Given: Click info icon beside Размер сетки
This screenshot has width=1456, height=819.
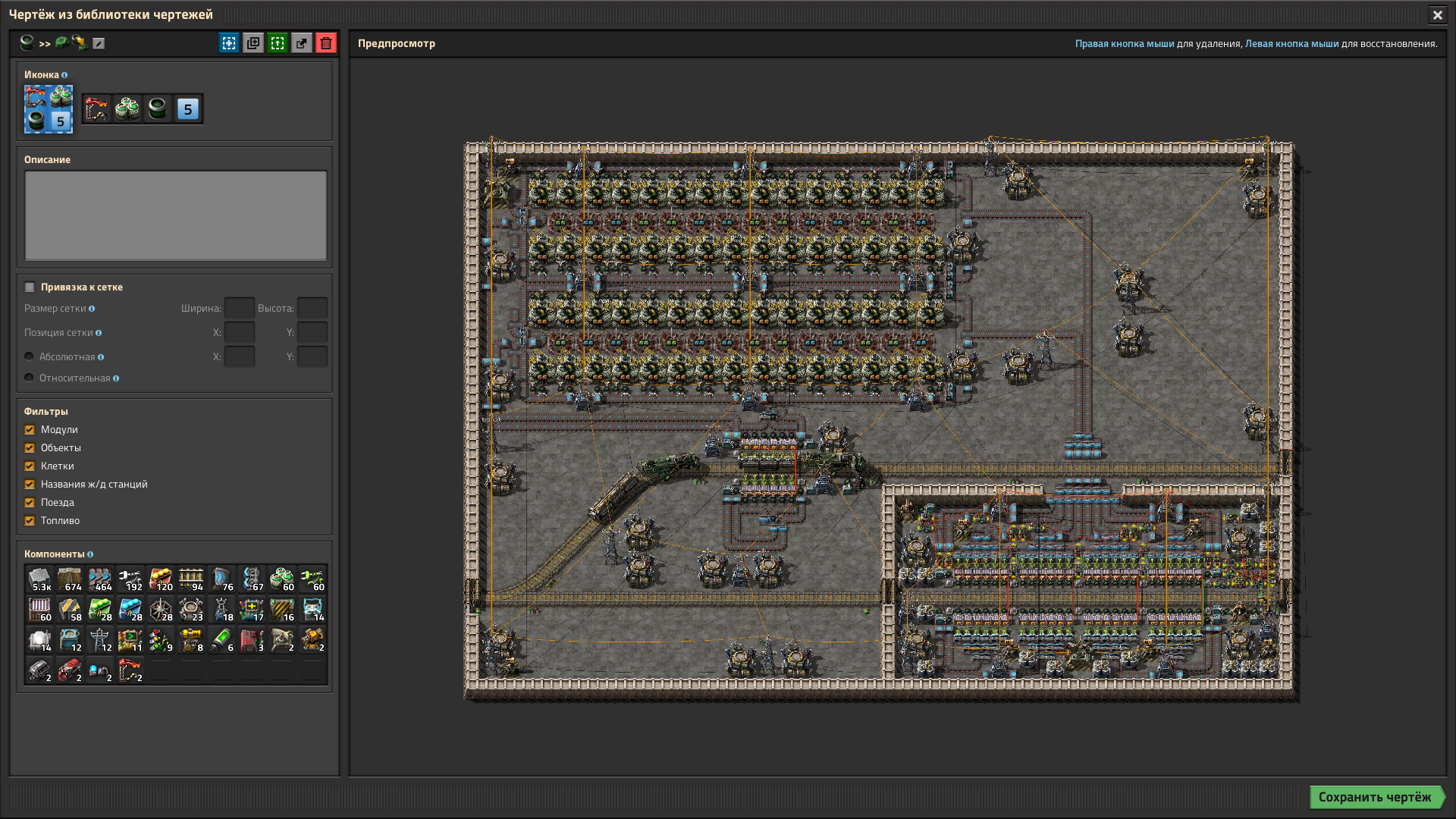Looking at the screenshot, I should coord(92,309).
